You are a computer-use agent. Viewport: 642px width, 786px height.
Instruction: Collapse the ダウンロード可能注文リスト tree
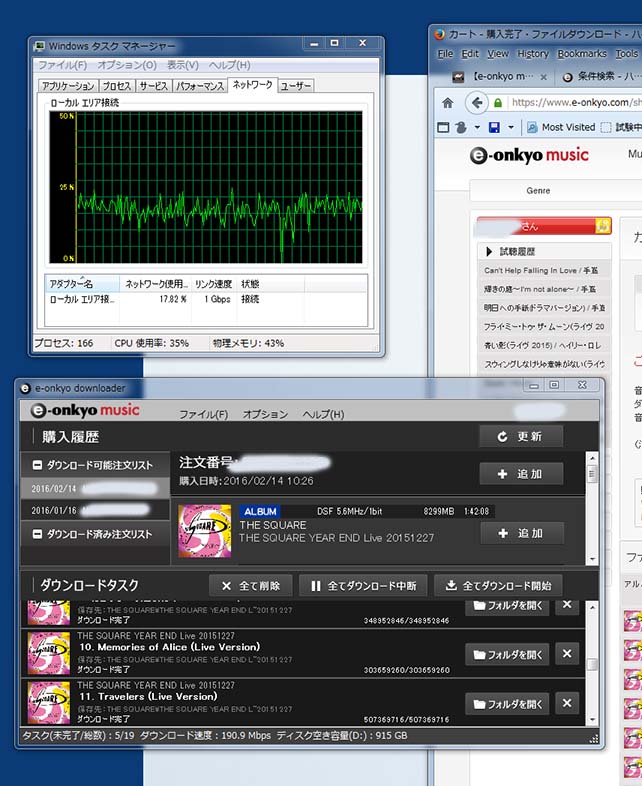pos(37,465)
